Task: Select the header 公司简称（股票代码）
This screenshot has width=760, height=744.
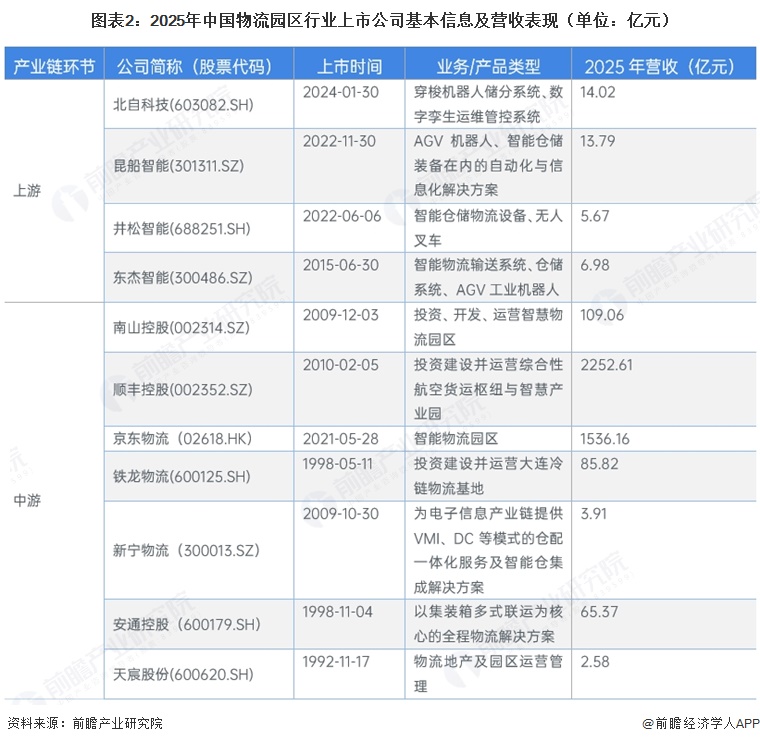Action: click(x=195, y=66)
